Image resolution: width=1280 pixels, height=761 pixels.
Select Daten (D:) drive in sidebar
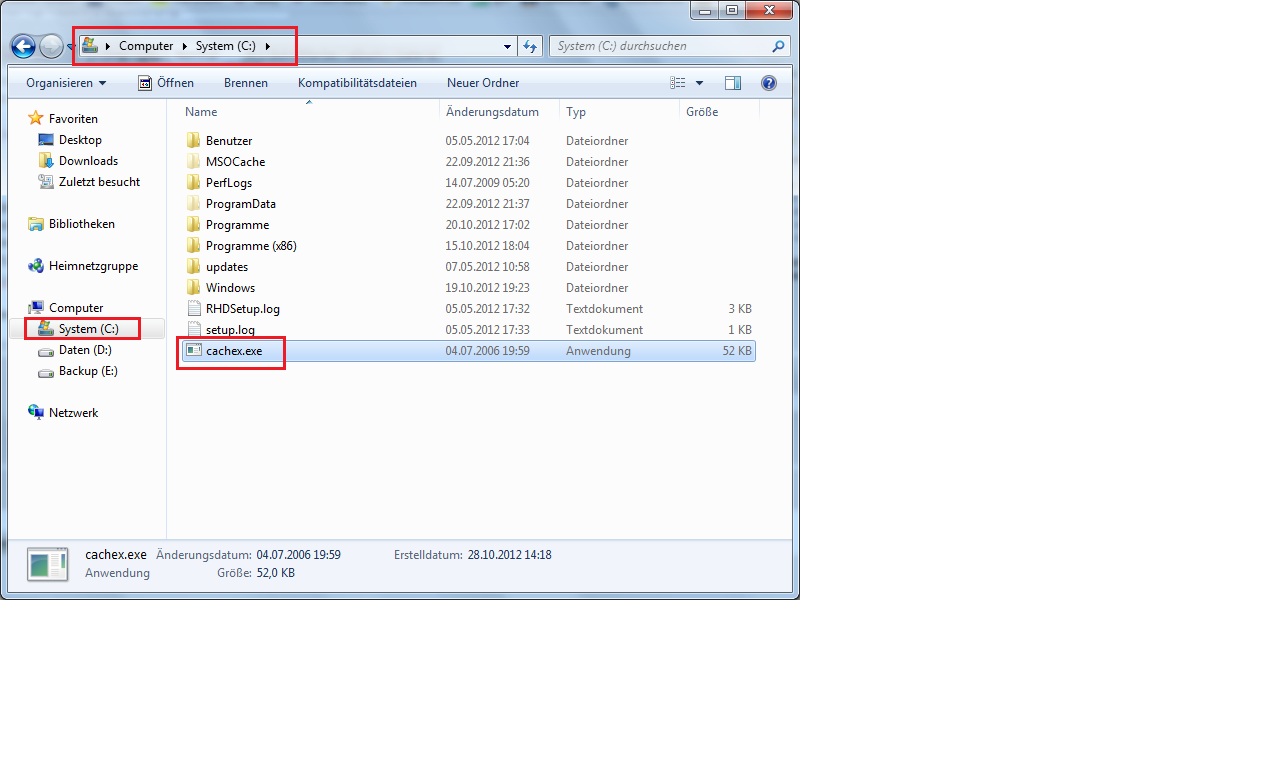coord(85,350)
